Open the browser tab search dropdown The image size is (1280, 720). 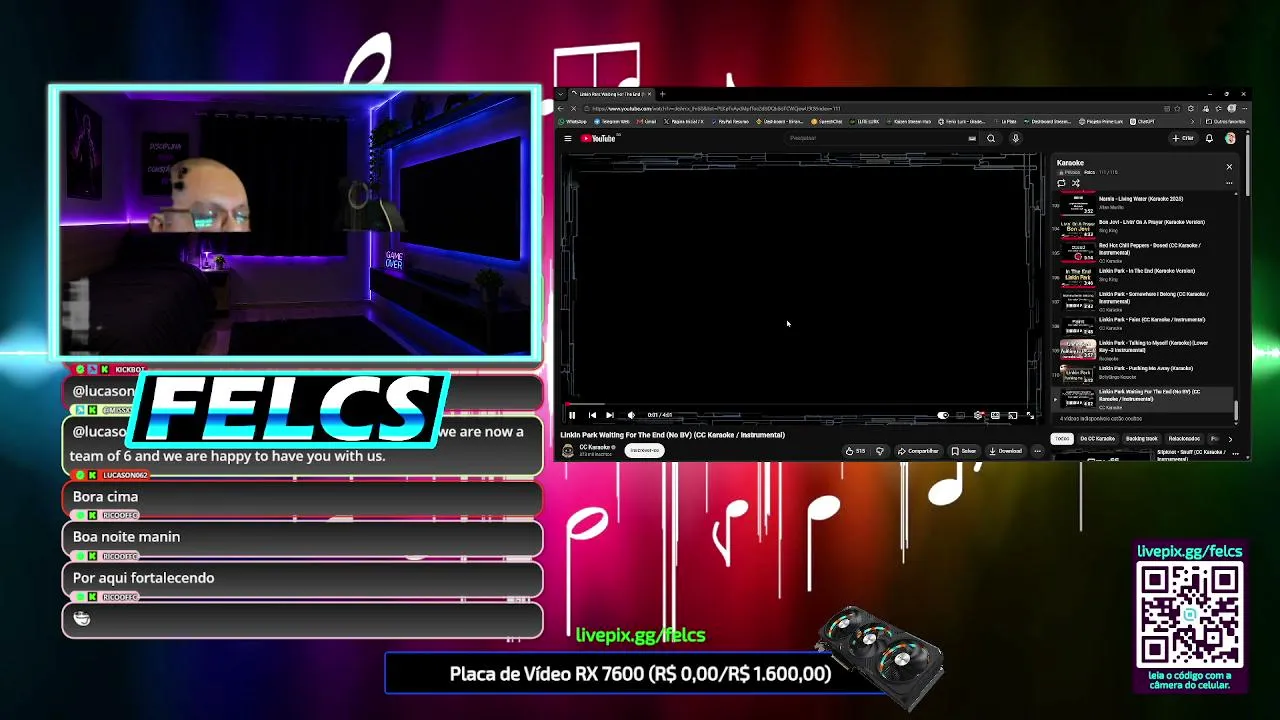pos(561,94)
